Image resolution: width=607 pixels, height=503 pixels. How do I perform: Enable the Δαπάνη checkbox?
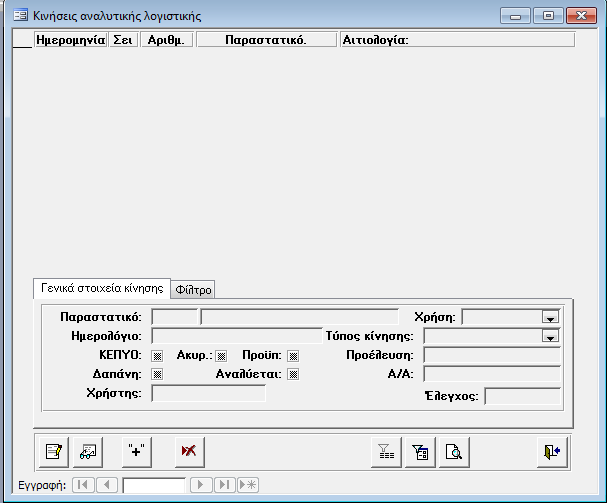pyautogui.click(x=156, y=374)
